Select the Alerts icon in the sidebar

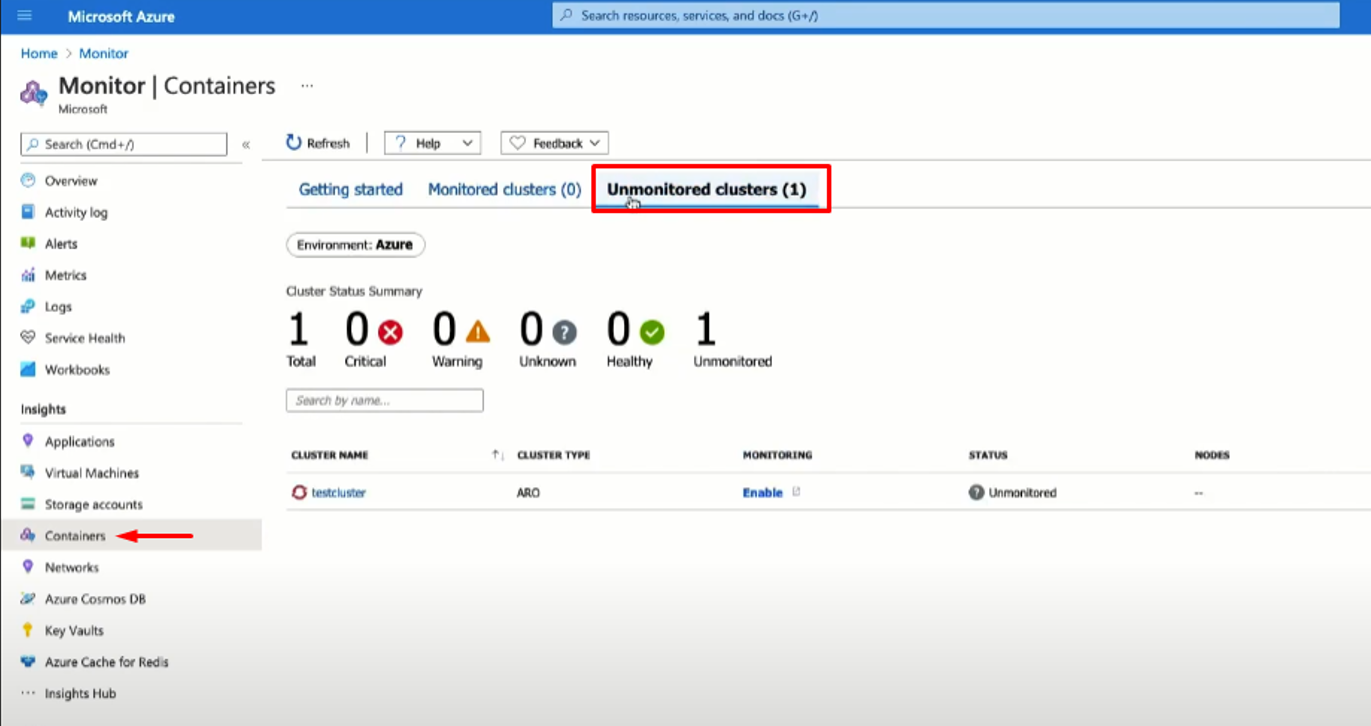coord(62,243)
